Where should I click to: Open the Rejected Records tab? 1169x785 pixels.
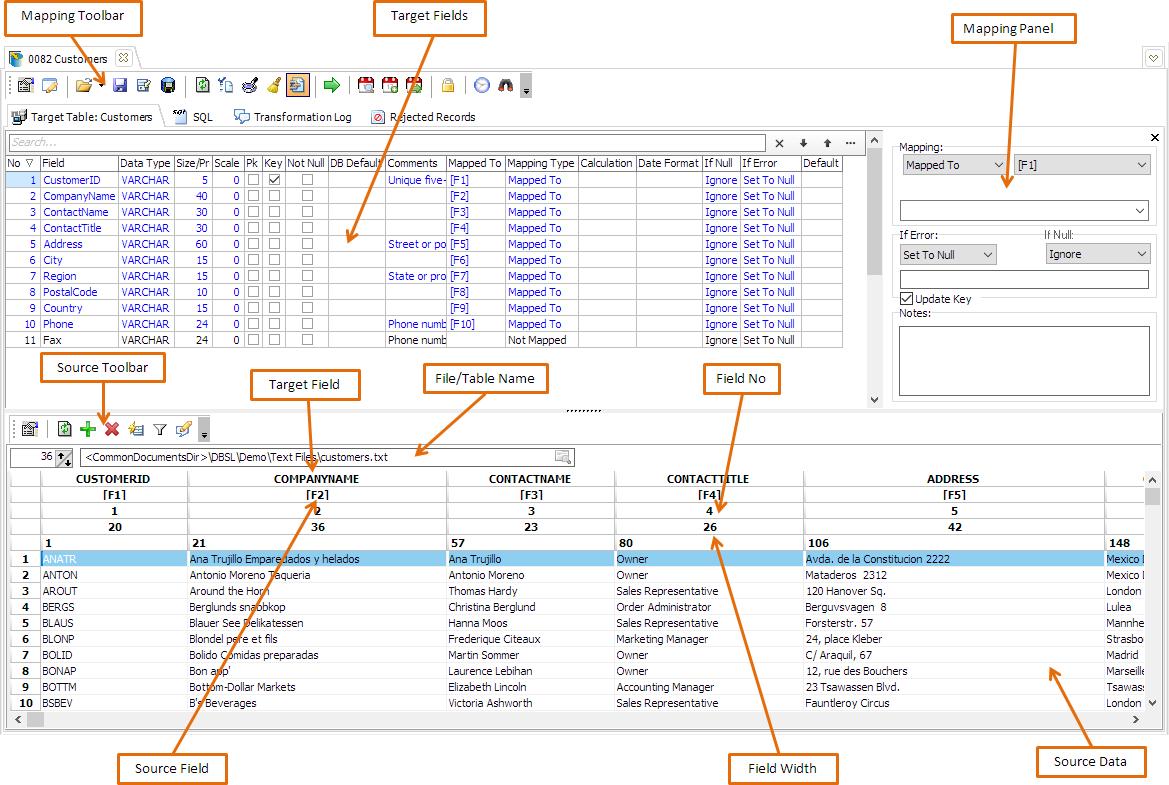[x=423, y=117]
